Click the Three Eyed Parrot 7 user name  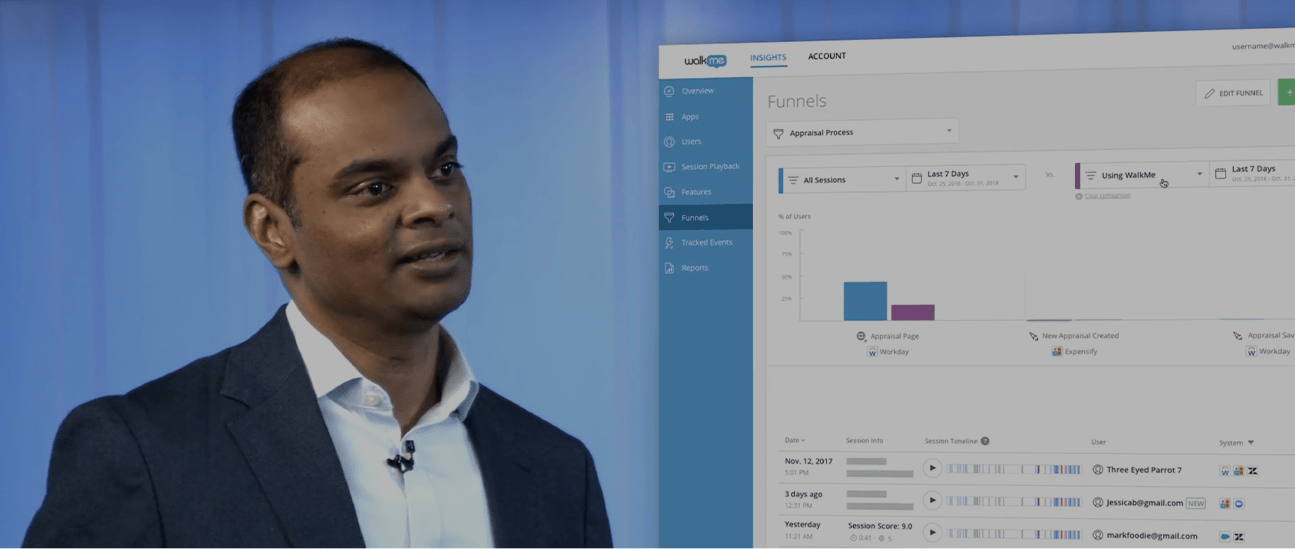click(1144, 470)
